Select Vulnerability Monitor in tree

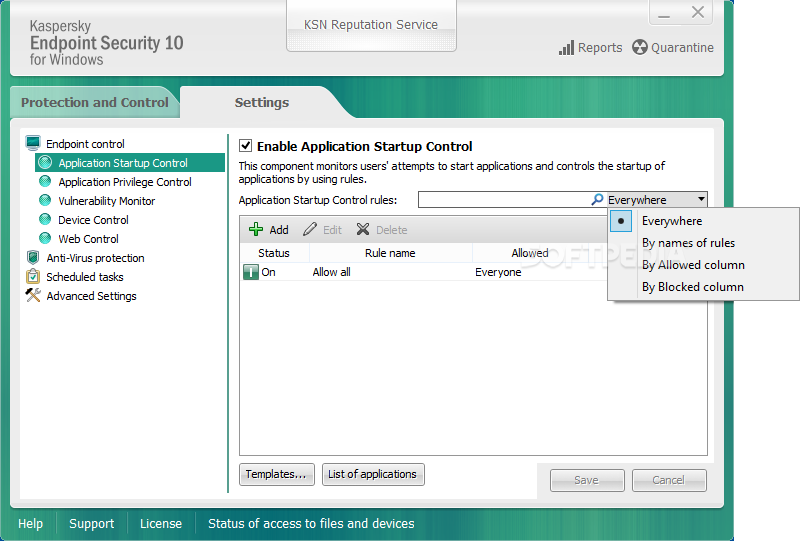click(x=107, y=201)
